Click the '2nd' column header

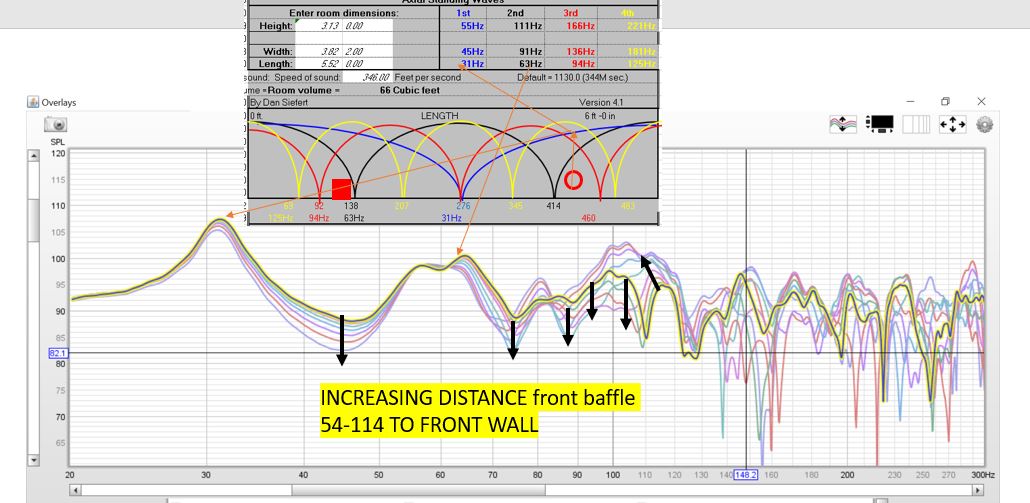(x=515, y=13)
